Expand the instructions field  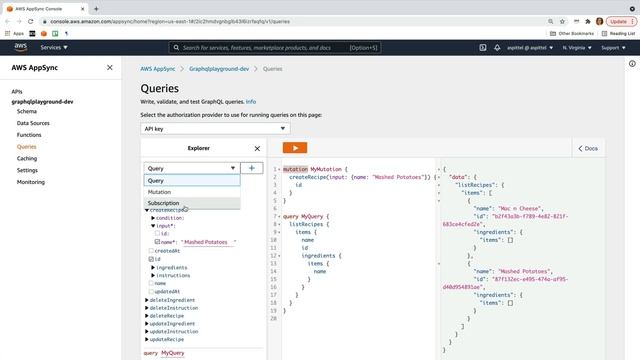(x=153, y=276)
